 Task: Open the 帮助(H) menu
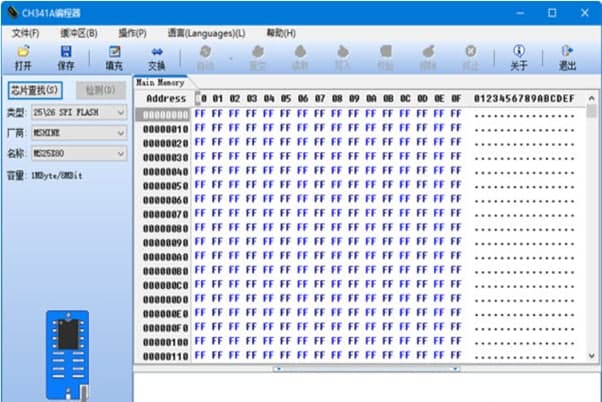281,33
